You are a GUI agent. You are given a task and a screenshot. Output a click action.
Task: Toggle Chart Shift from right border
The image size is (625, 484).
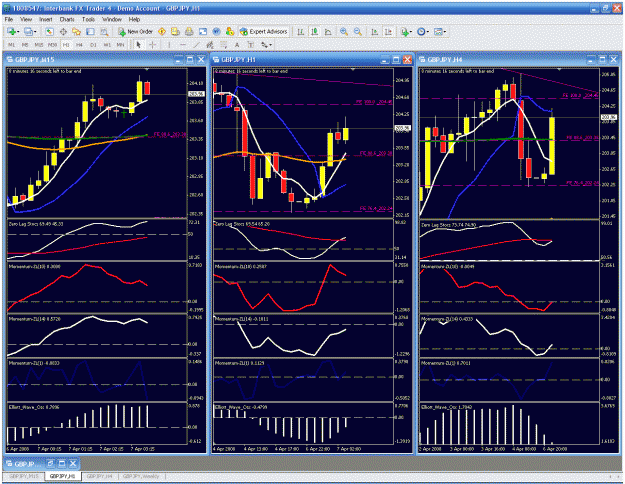click(x=388, y=31)
